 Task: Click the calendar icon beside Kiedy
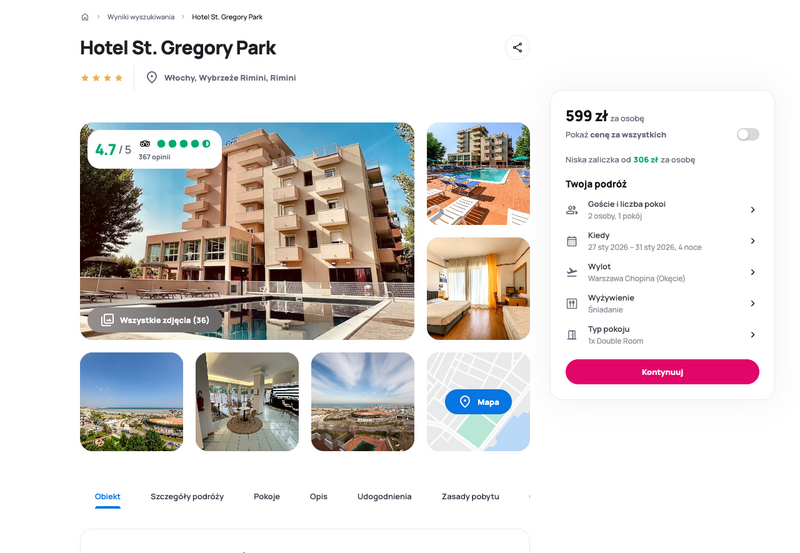pyautogui.click(x=572, y=241)
